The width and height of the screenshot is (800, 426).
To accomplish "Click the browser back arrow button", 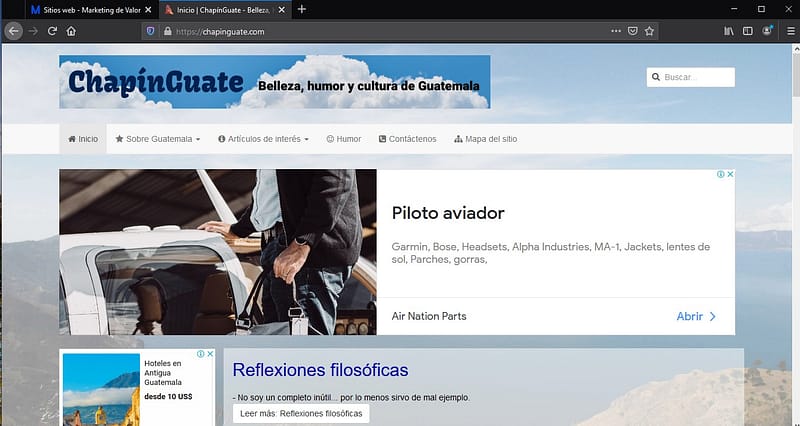I will tap(14, 31).
